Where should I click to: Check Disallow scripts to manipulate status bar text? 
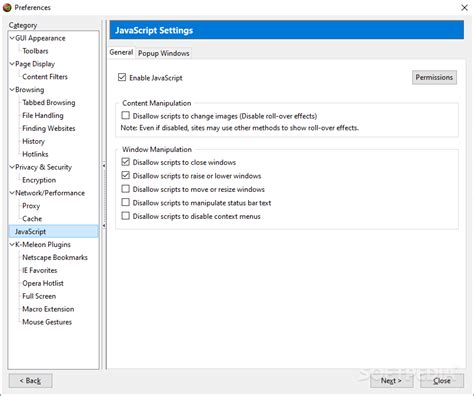click(x=125, y=202)
